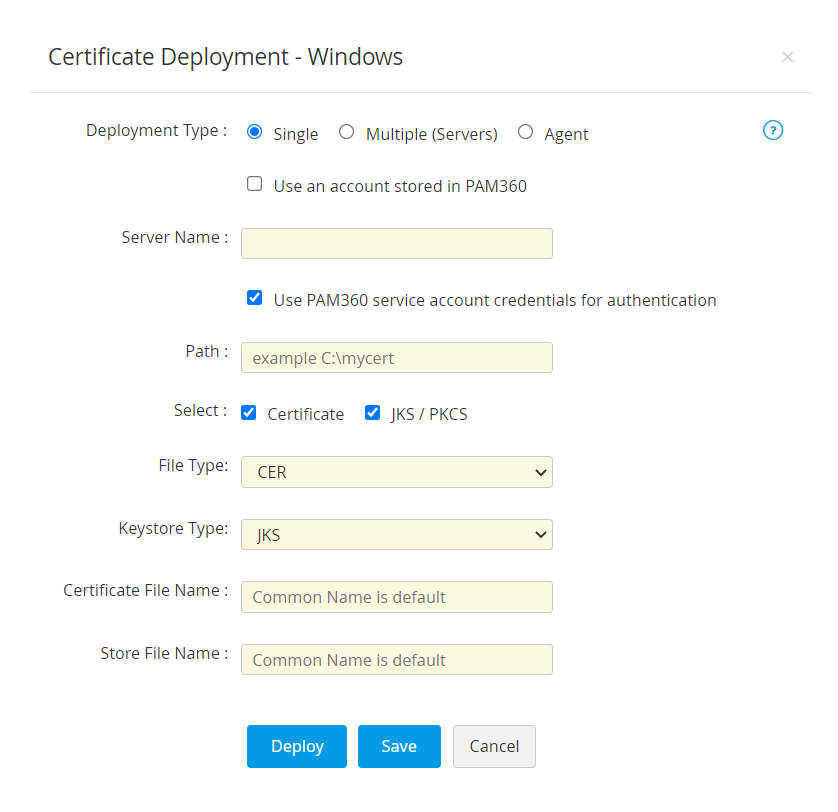Click the Deployment Type label
The width and height of the screenshot is (838, 812).
156,130
